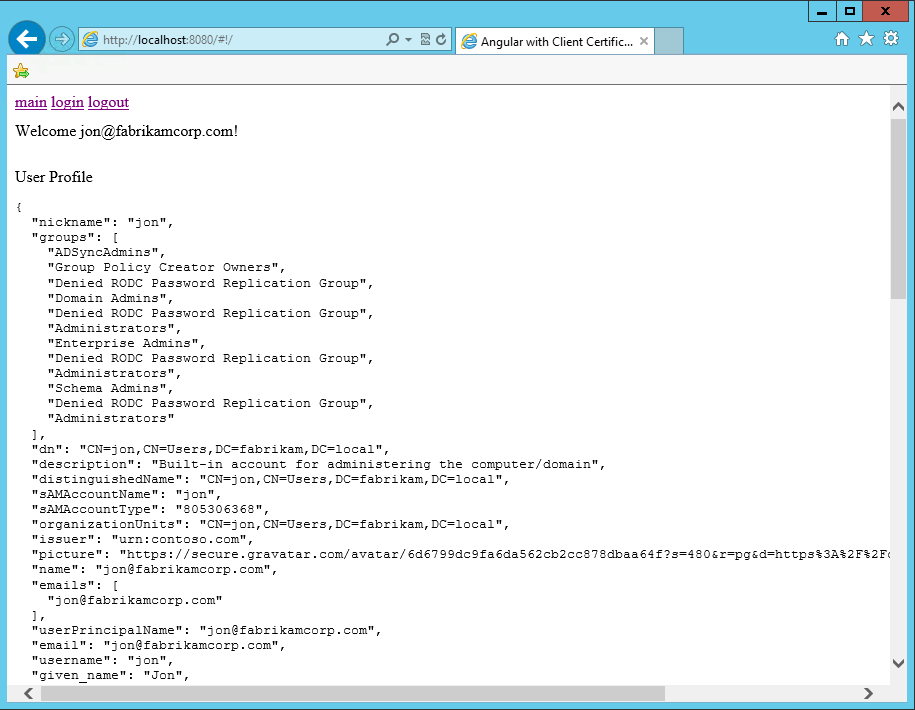The image size is (915, 710).
Task: Open the search provider dropdown arrow
Action: point(409,40)
